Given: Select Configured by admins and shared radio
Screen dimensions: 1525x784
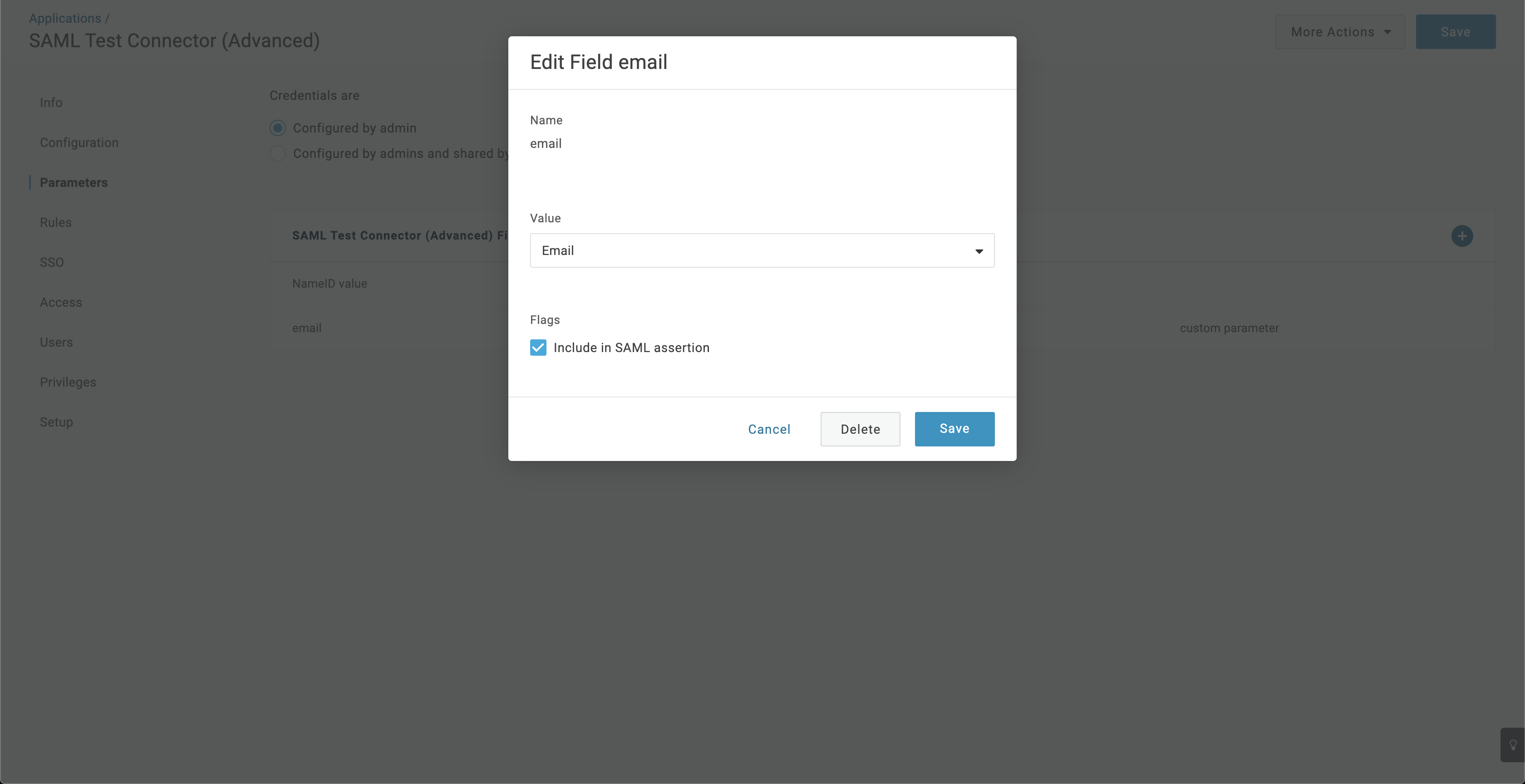Looking at the screenshot, I should [x=278, y=153].
